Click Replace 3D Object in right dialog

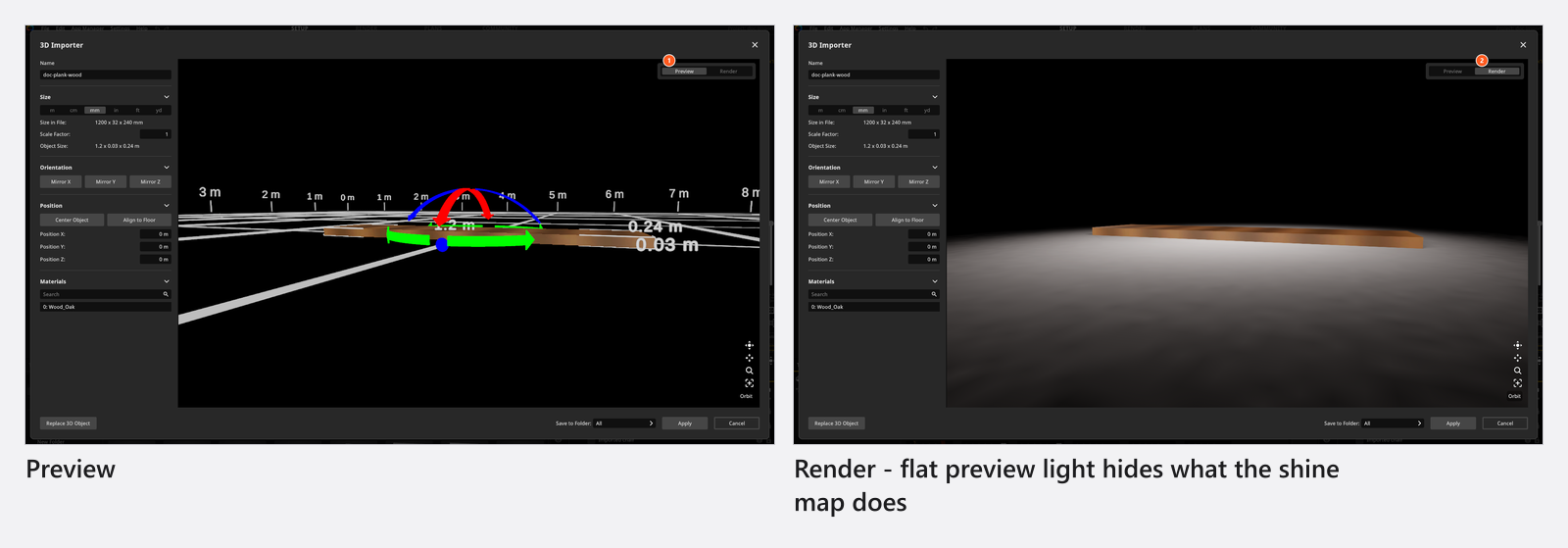click(836, 423)
